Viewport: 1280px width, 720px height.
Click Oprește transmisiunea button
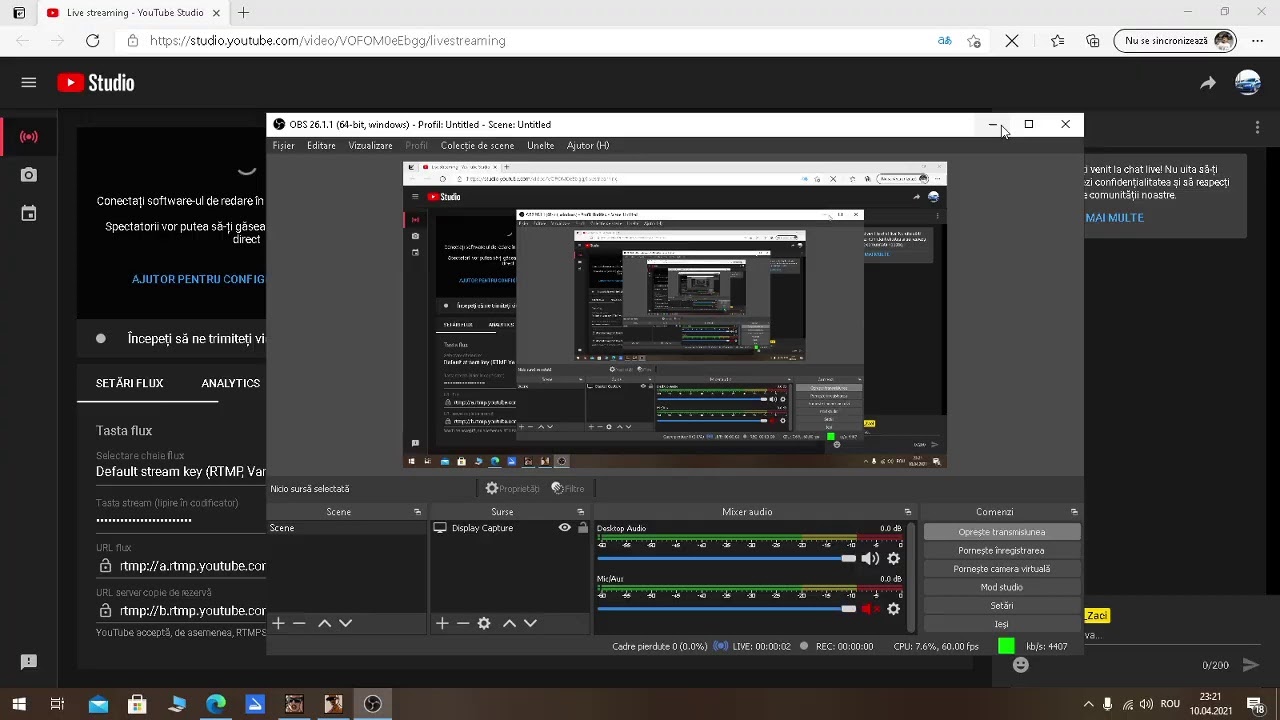pyautogui.click(x=1001, y=532)
